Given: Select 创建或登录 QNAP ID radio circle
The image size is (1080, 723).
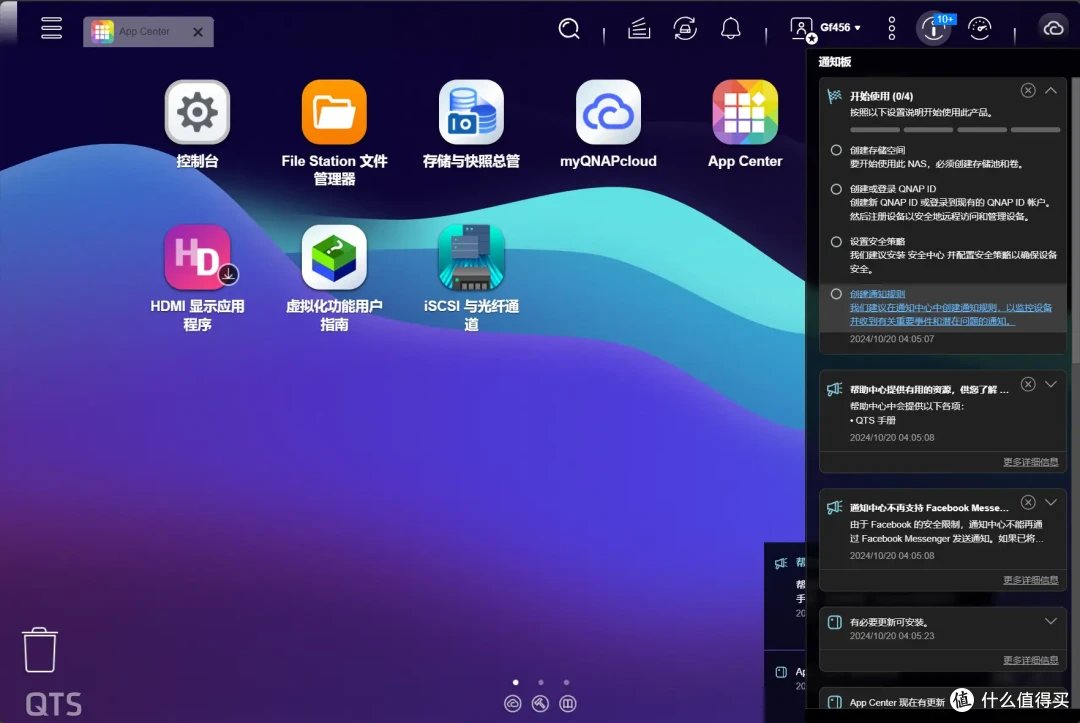Looking at the screenshot, I should click(836, 189).
